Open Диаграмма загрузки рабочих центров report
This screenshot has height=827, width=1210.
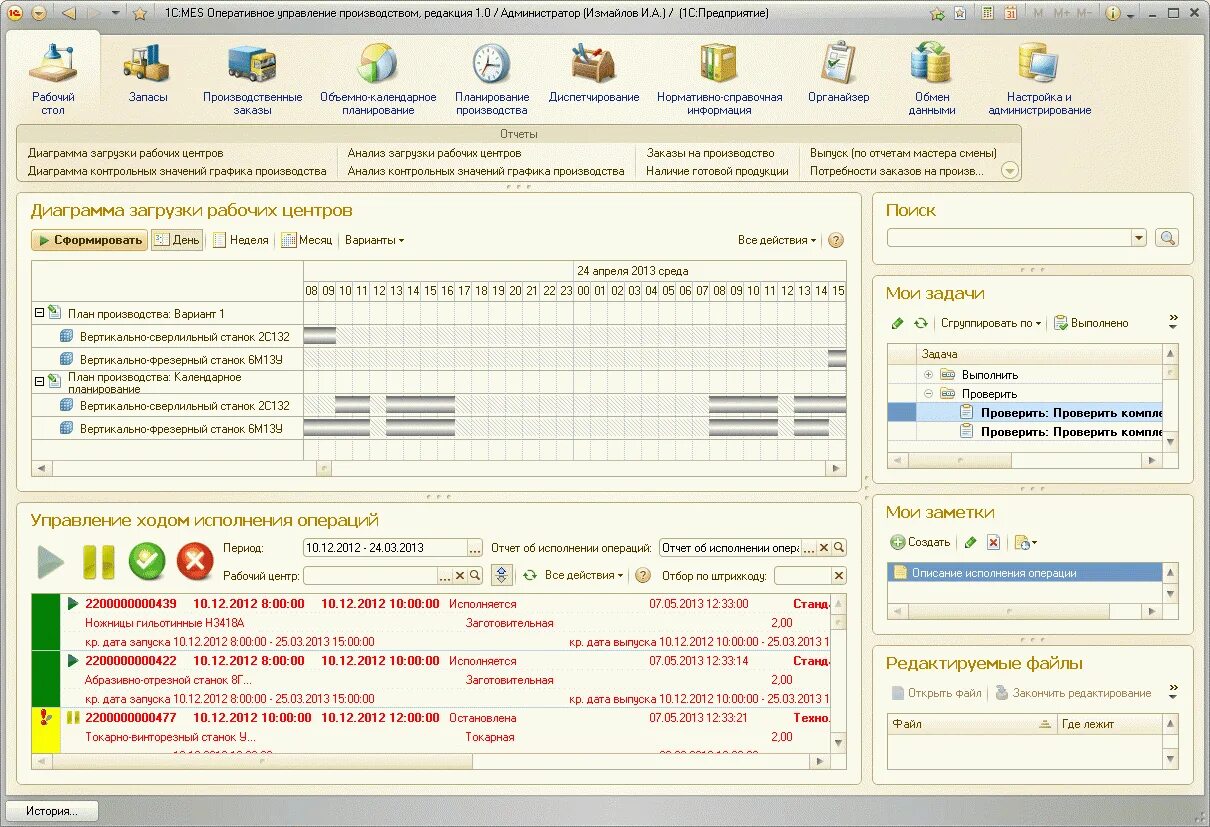[x=126, y=153]
